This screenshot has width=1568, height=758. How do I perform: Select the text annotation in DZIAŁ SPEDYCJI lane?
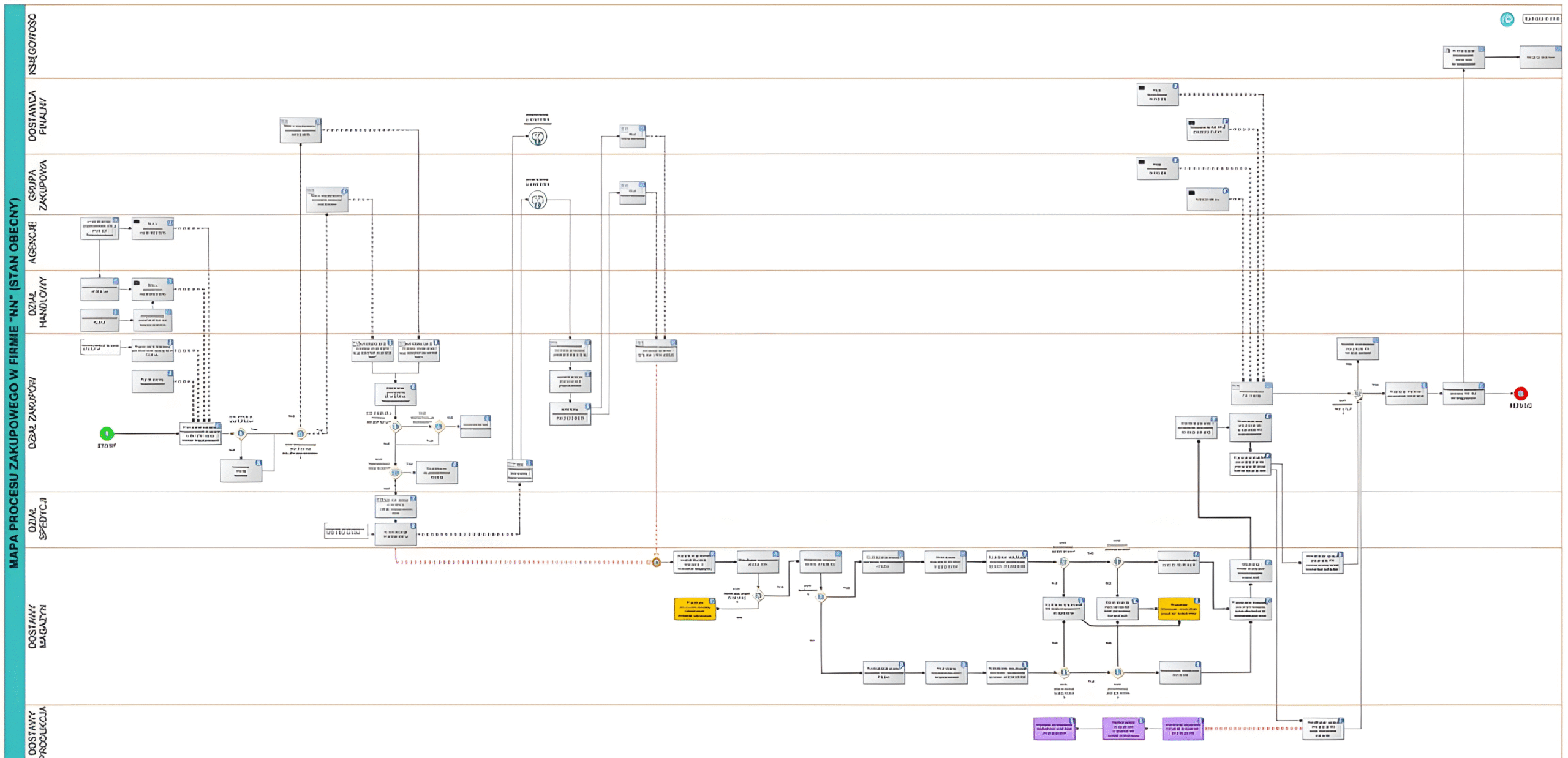[x=345, y=531]
